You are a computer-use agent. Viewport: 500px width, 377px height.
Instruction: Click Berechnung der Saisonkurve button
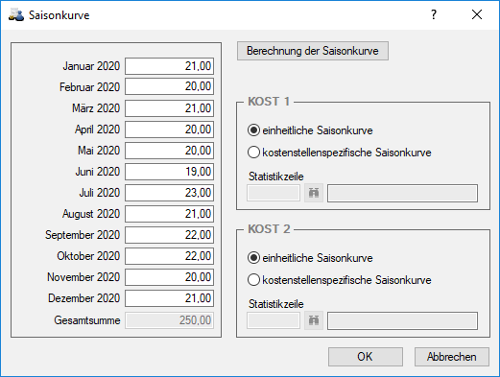point(313,51)
